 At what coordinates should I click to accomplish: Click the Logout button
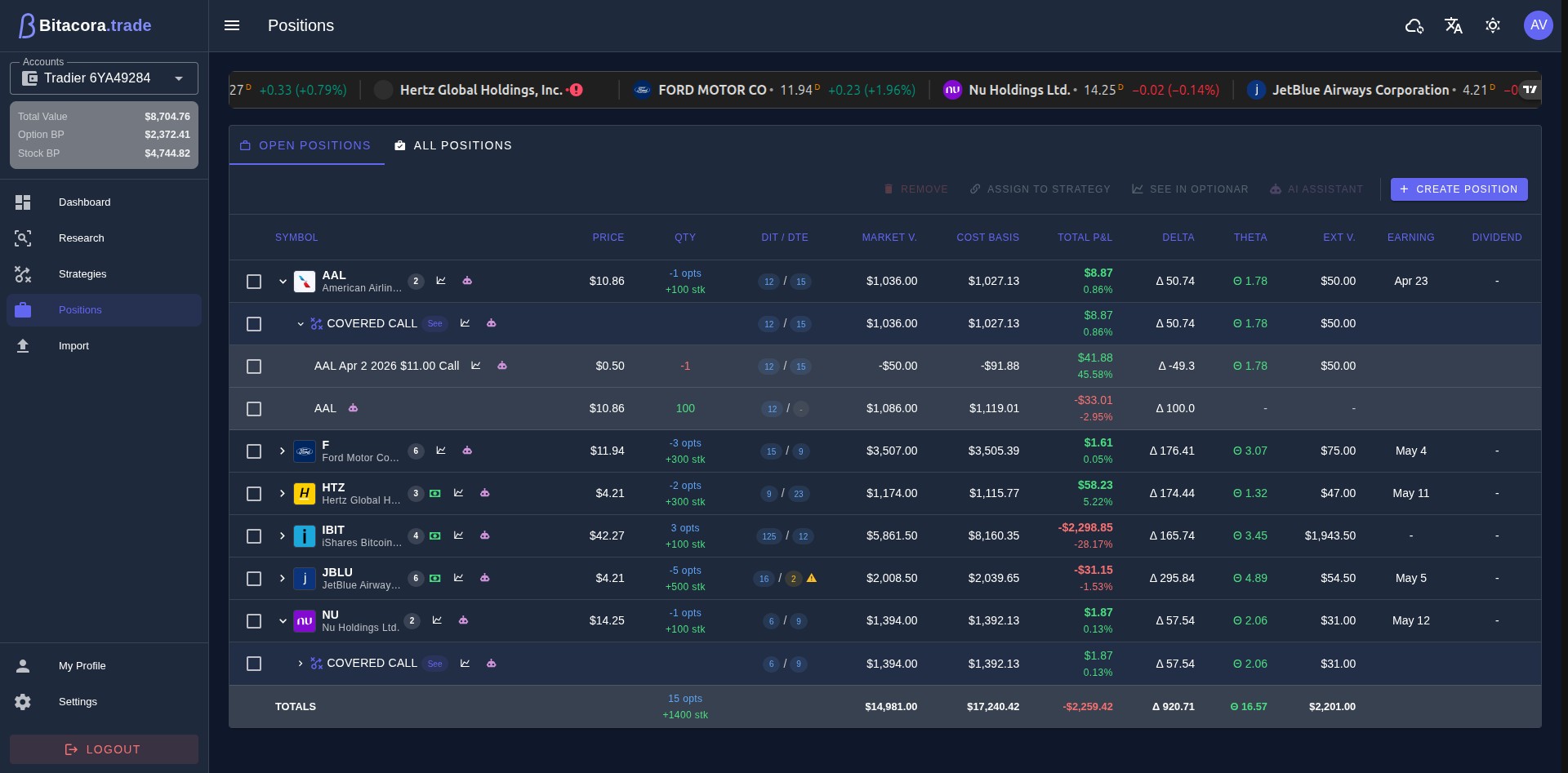click(104, 749)
